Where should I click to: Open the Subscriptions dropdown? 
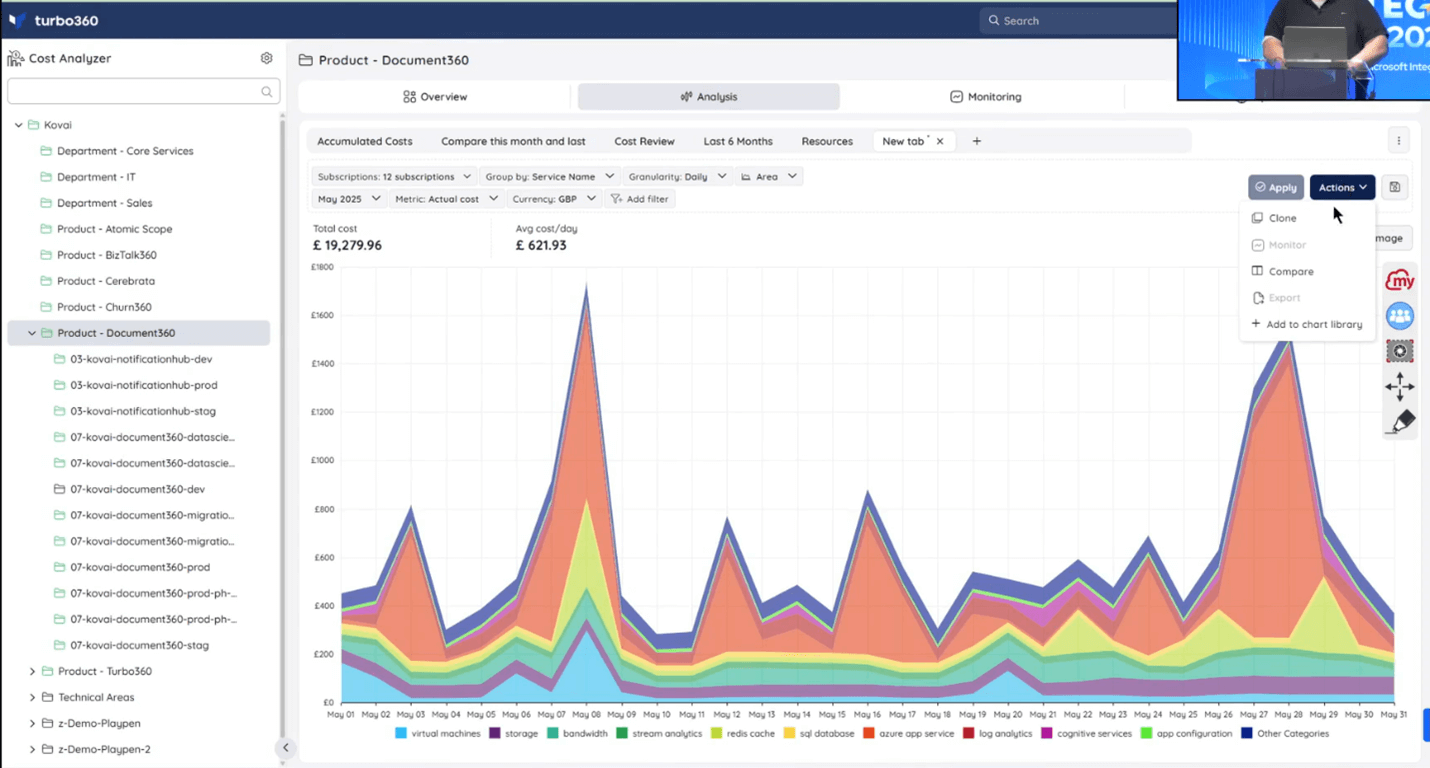[393, 176]
